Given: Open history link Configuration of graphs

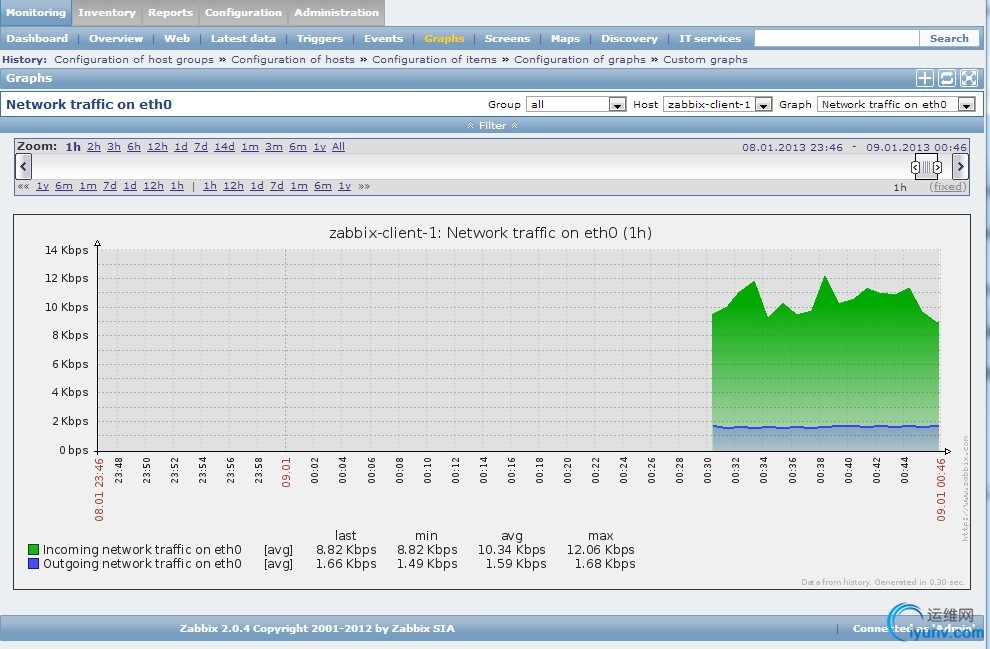Looking at the screenshot, I should point(580,59).
